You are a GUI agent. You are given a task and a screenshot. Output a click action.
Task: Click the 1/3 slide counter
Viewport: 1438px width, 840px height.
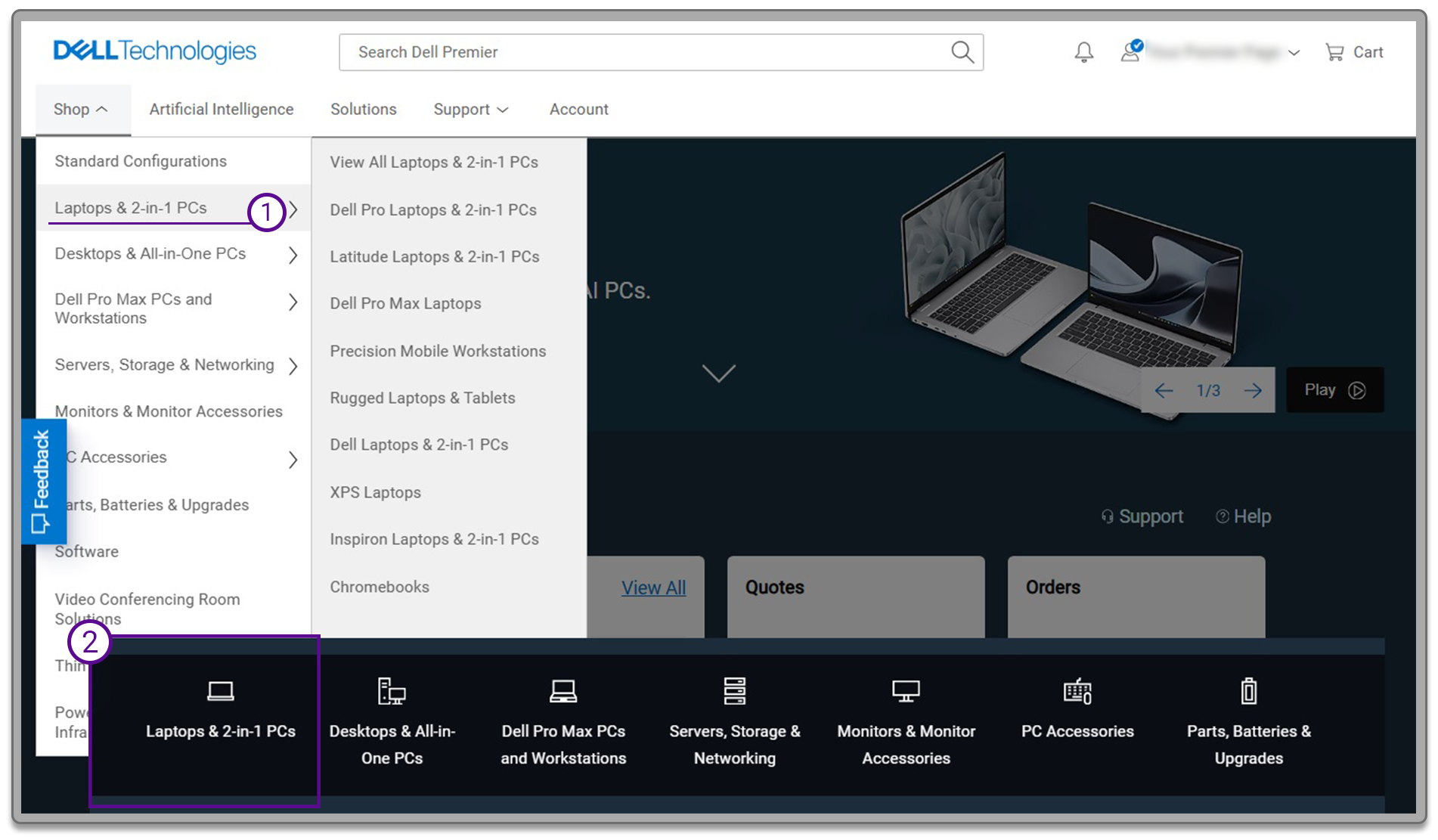(1208, 391)
